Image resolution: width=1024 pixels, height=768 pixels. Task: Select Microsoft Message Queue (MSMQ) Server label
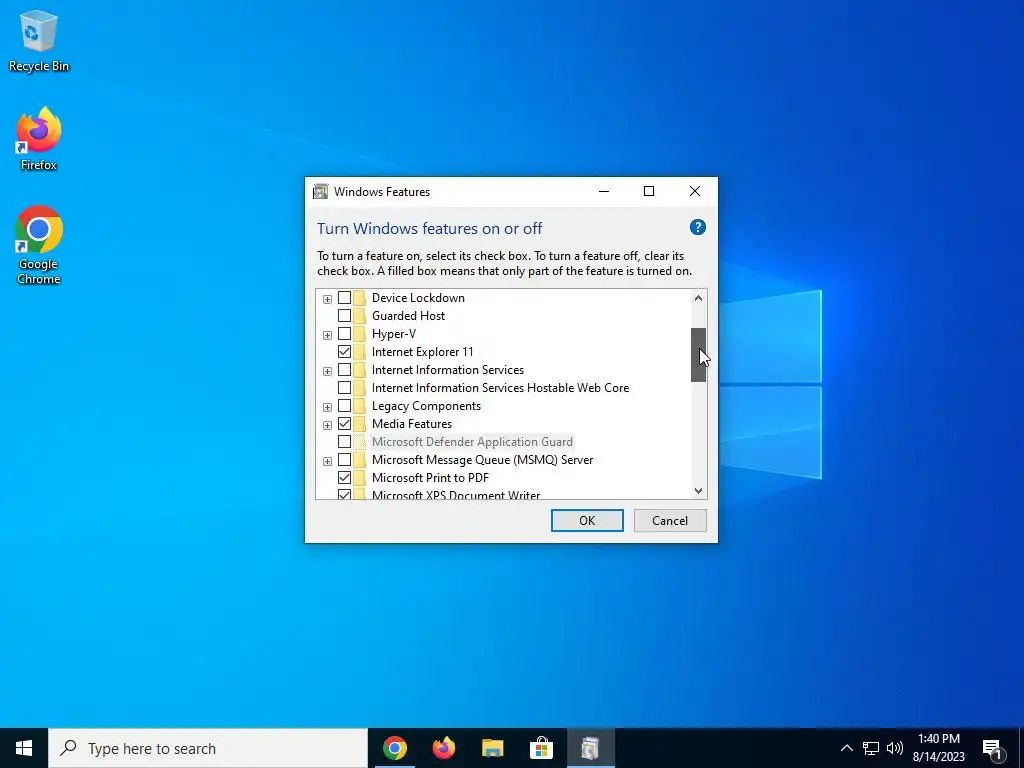483,460
